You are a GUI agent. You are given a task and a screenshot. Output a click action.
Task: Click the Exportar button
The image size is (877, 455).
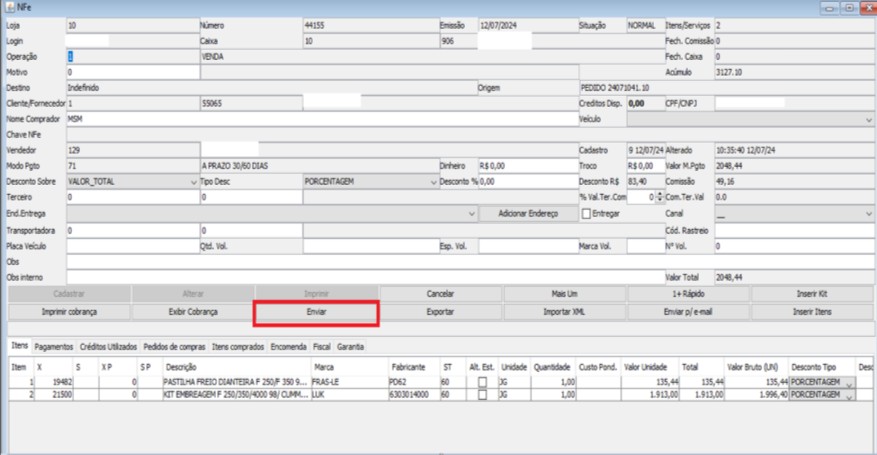(440, 312)
